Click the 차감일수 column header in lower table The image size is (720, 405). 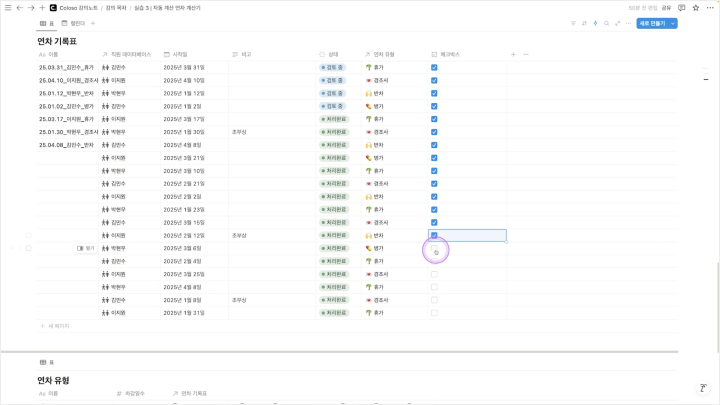pyautogui.click(x=131, y=394)
